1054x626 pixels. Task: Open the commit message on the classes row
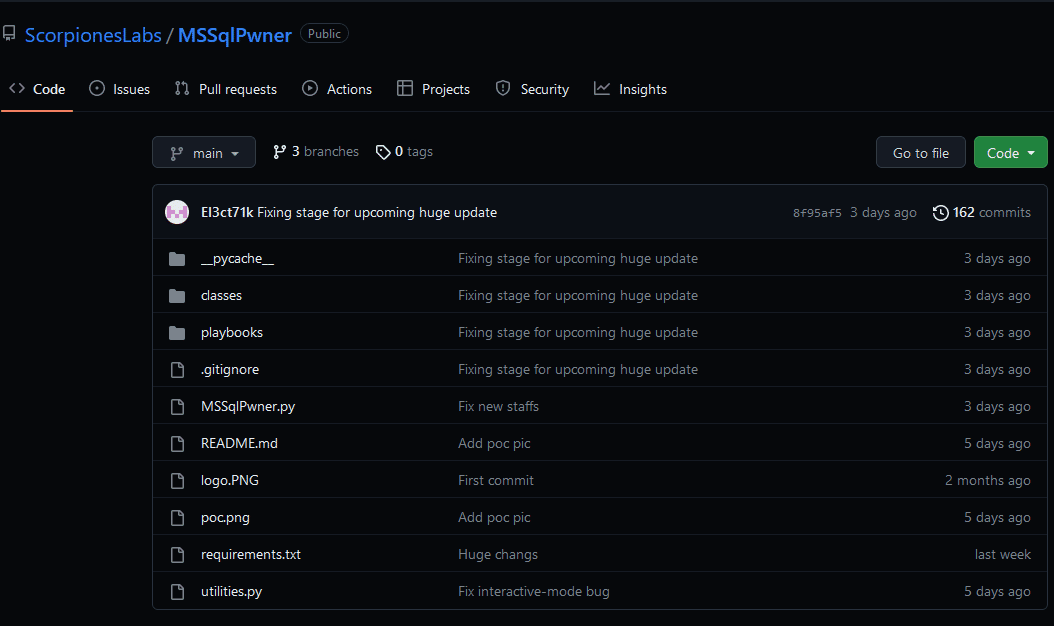coord(578,296)
